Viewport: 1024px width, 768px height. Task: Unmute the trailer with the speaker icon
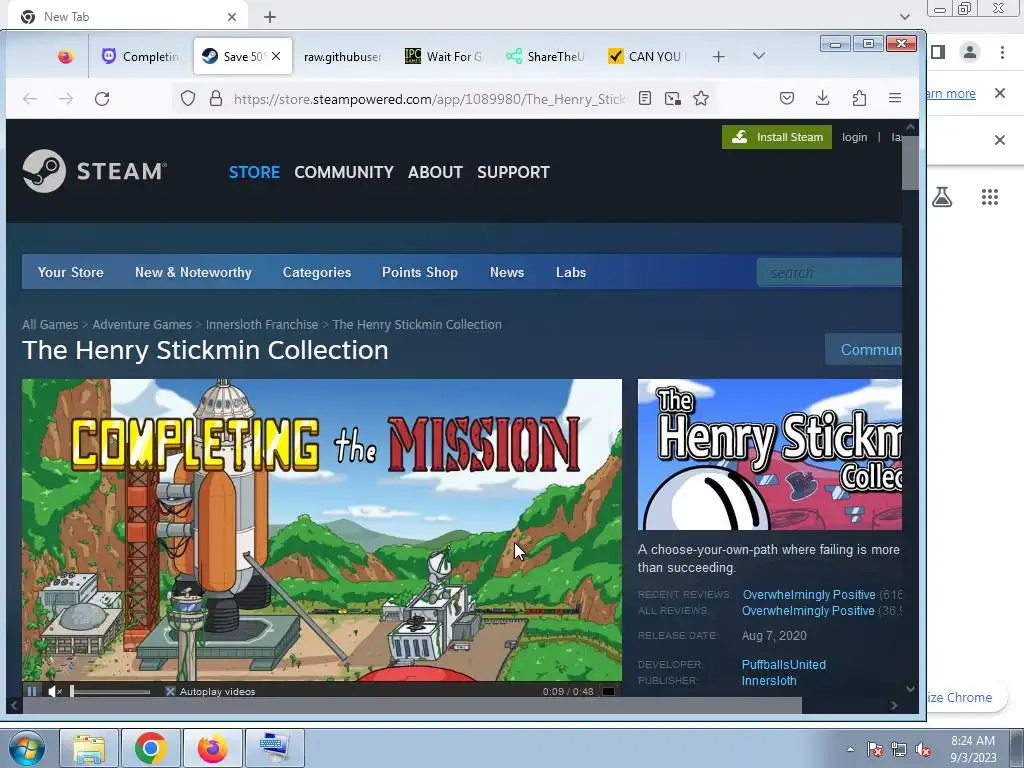coord(56,691)
